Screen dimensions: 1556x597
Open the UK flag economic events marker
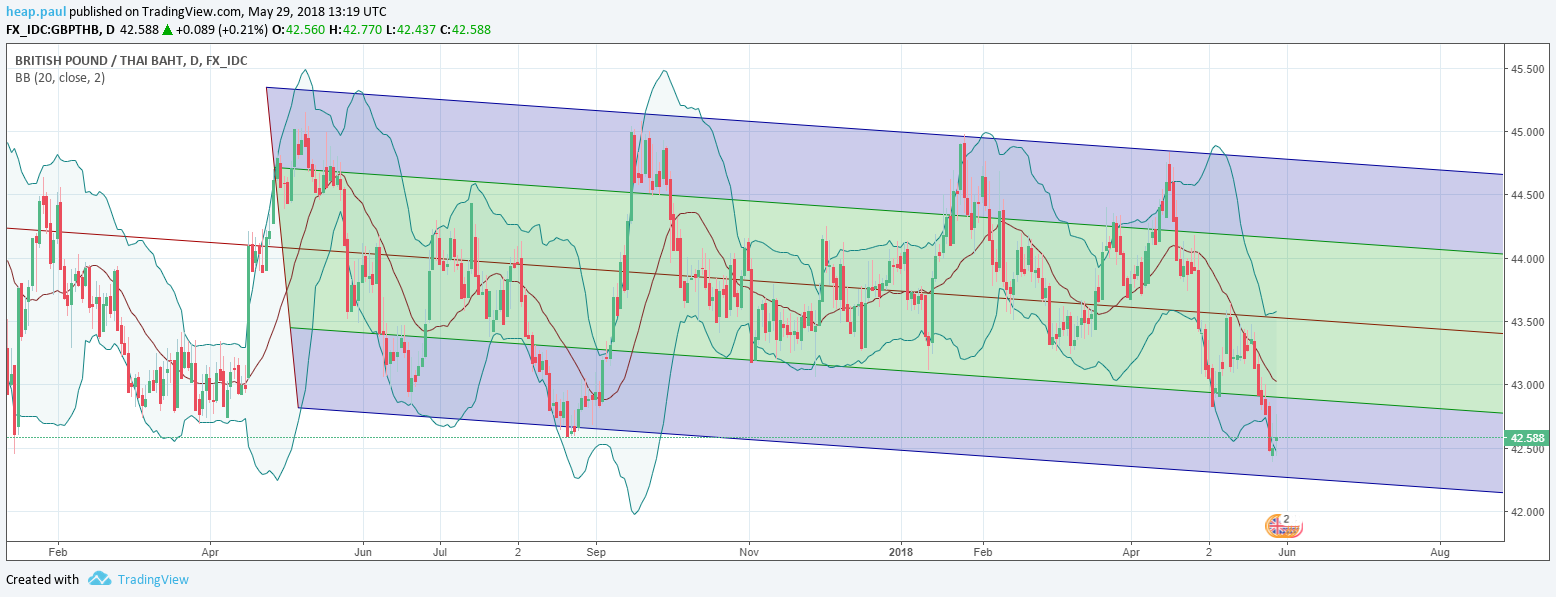(x=1284, y=524)
